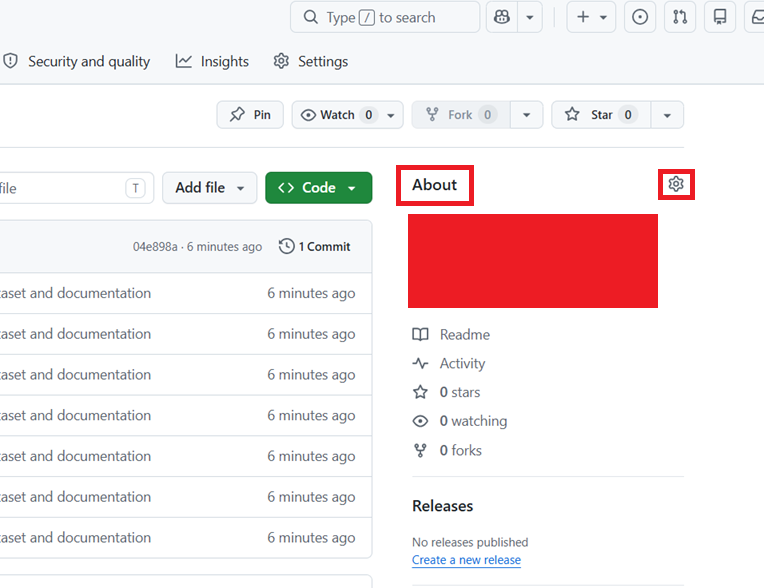Edit About details with the gear icon

[676, 184]
